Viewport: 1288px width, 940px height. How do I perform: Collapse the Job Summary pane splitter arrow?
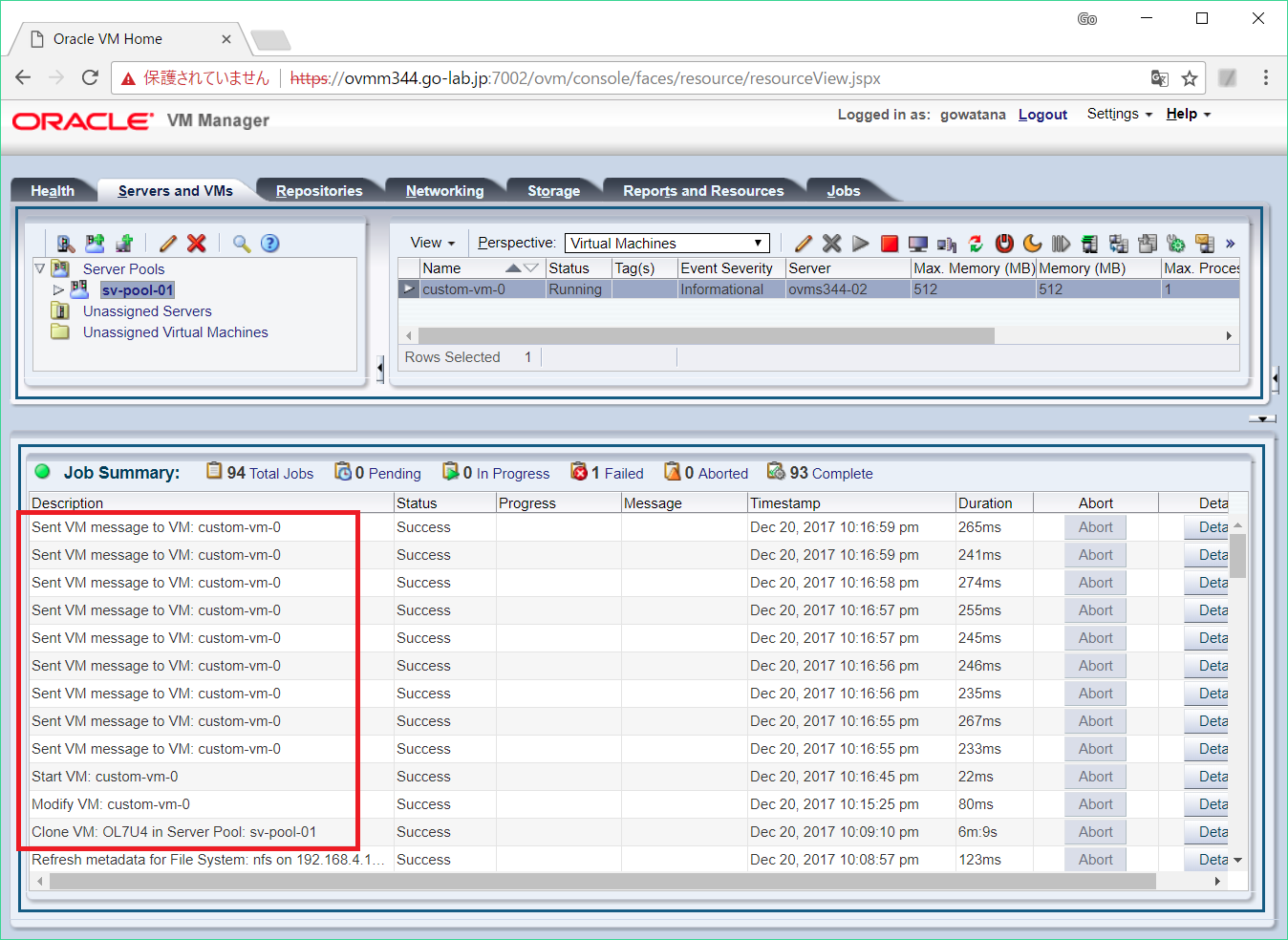(x=1262, y=418)
